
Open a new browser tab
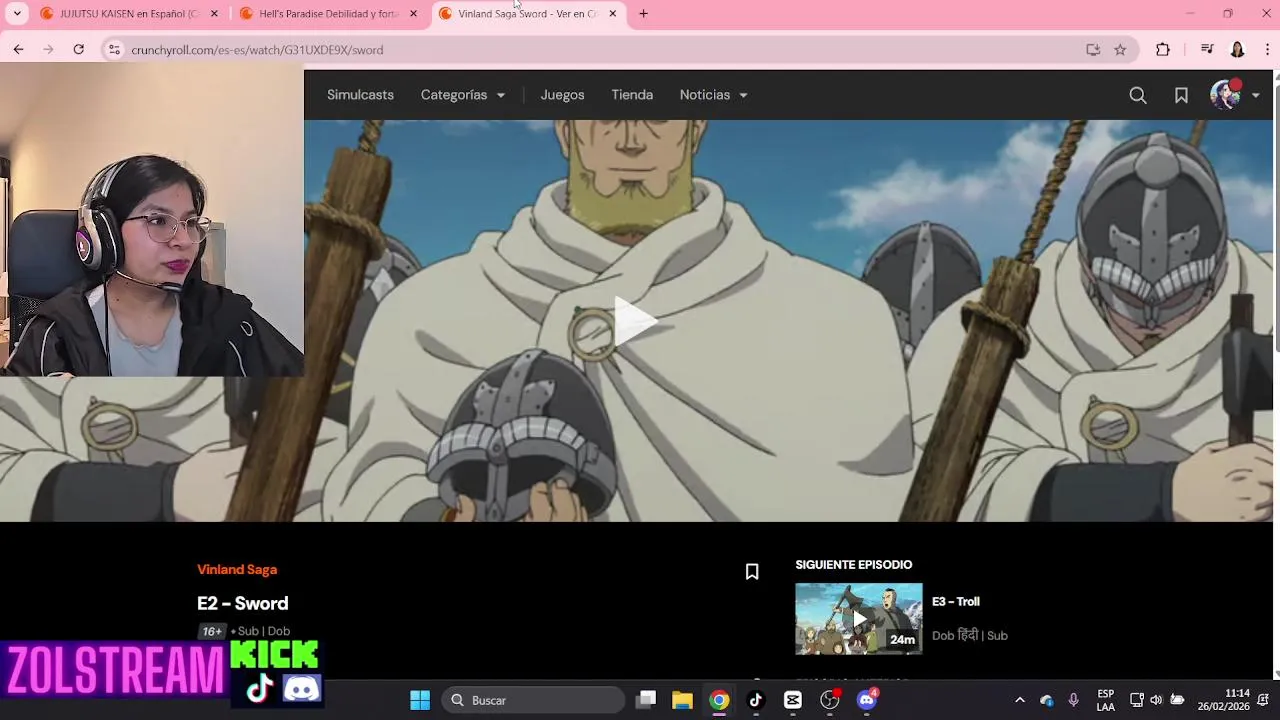tap(643, 14)
